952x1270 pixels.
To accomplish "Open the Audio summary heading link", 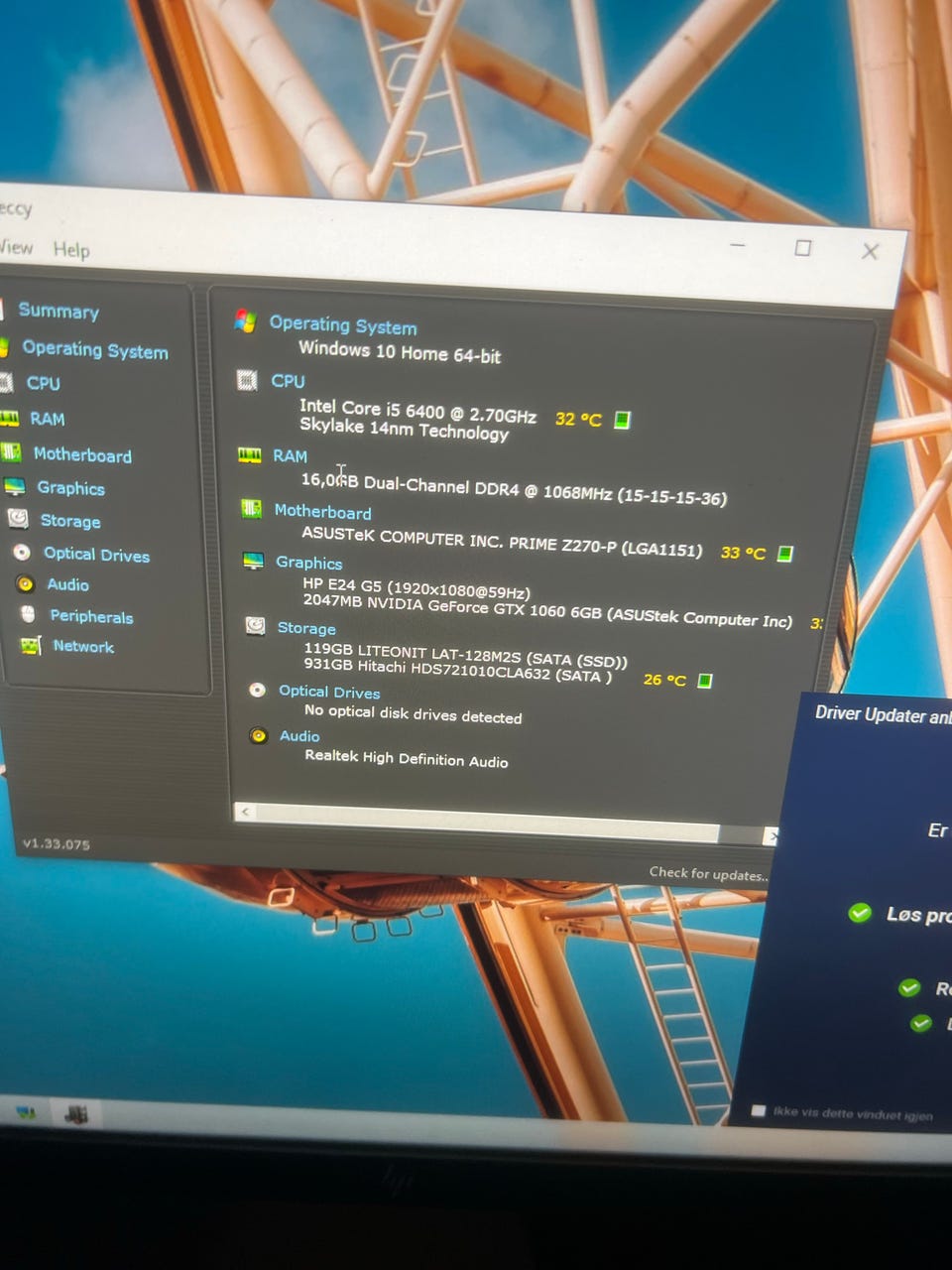I will pyautogui.click(x=299, y=736).
